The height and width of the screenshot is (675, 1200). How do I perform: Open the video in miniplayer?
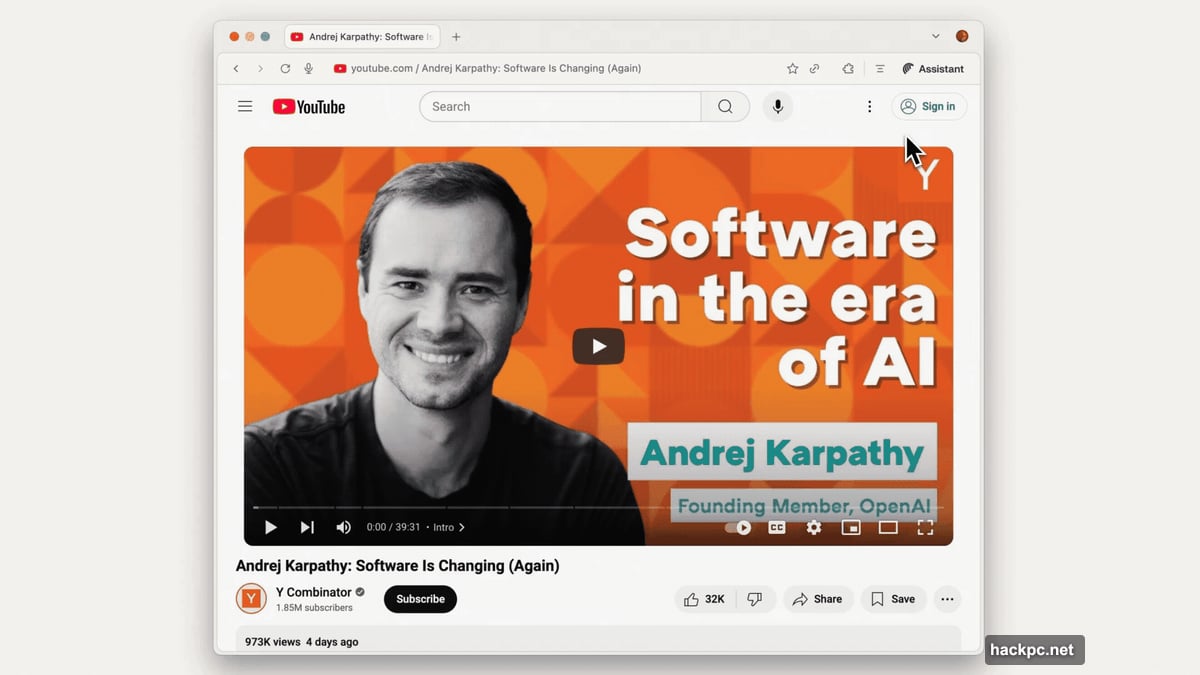coord(851,527)
